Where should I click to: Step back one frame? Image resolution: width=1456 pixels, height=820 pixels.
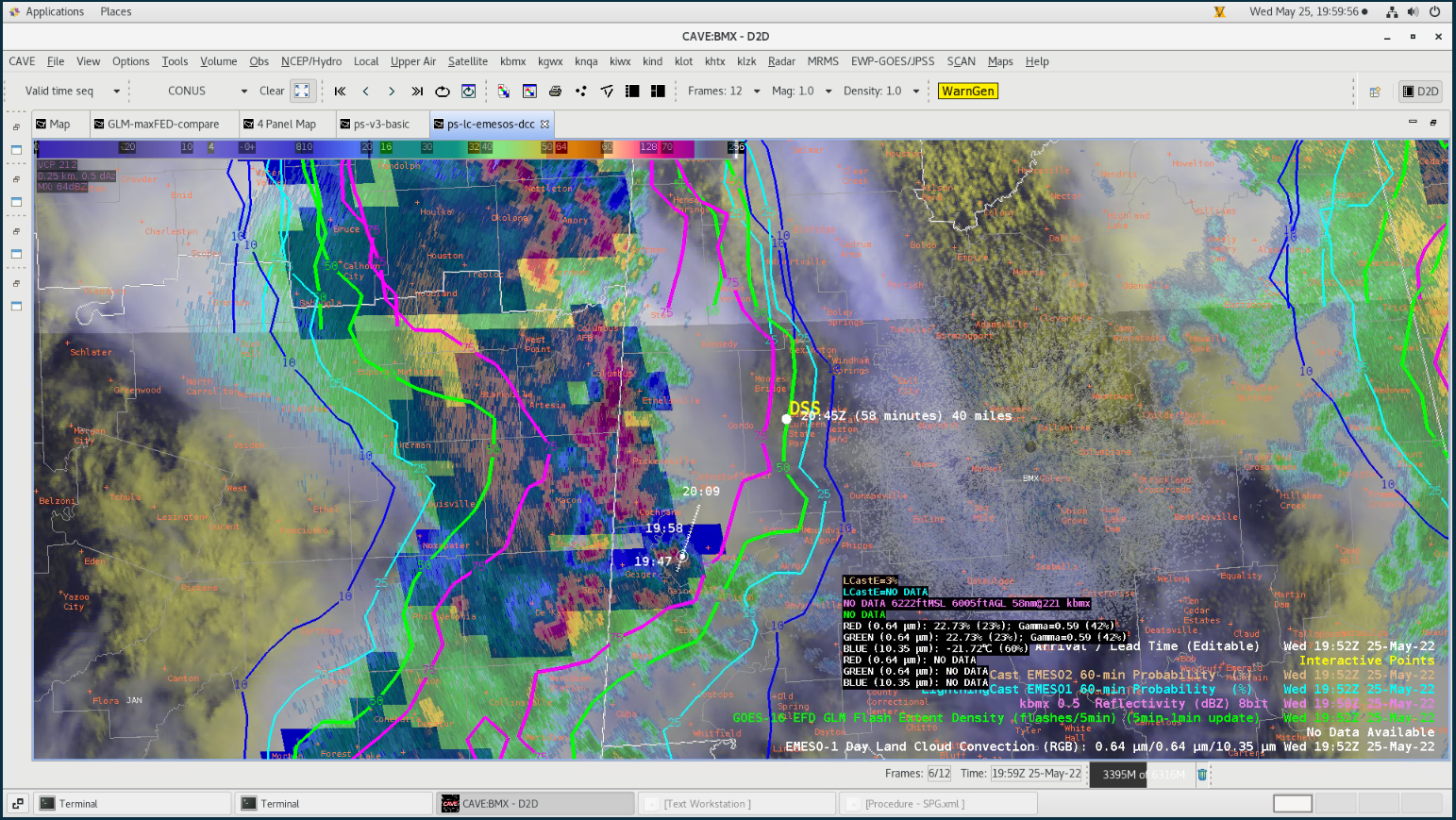365,92
